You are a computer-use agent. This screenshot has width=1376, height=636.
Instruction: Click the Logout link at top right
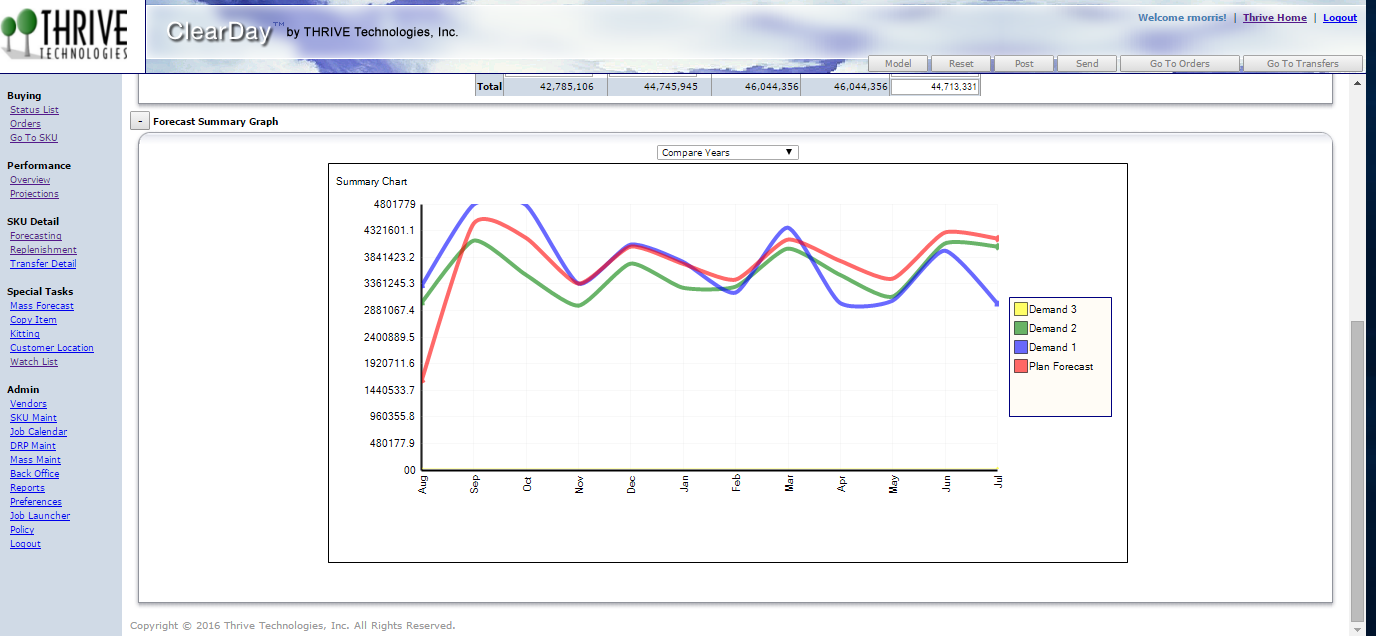point(1340,18)
